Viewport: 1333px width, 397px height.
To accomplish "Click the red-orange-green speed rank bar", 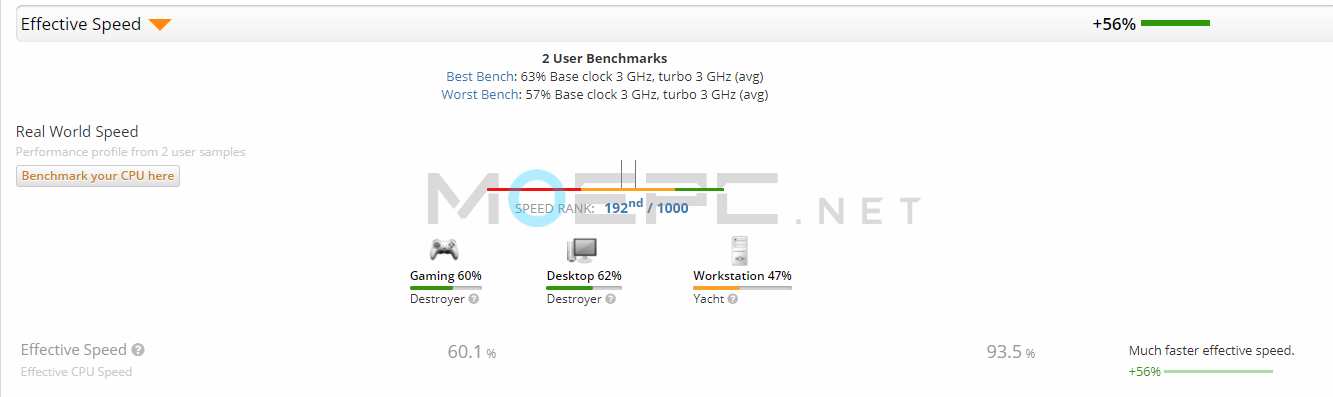I will coord(605,189).
